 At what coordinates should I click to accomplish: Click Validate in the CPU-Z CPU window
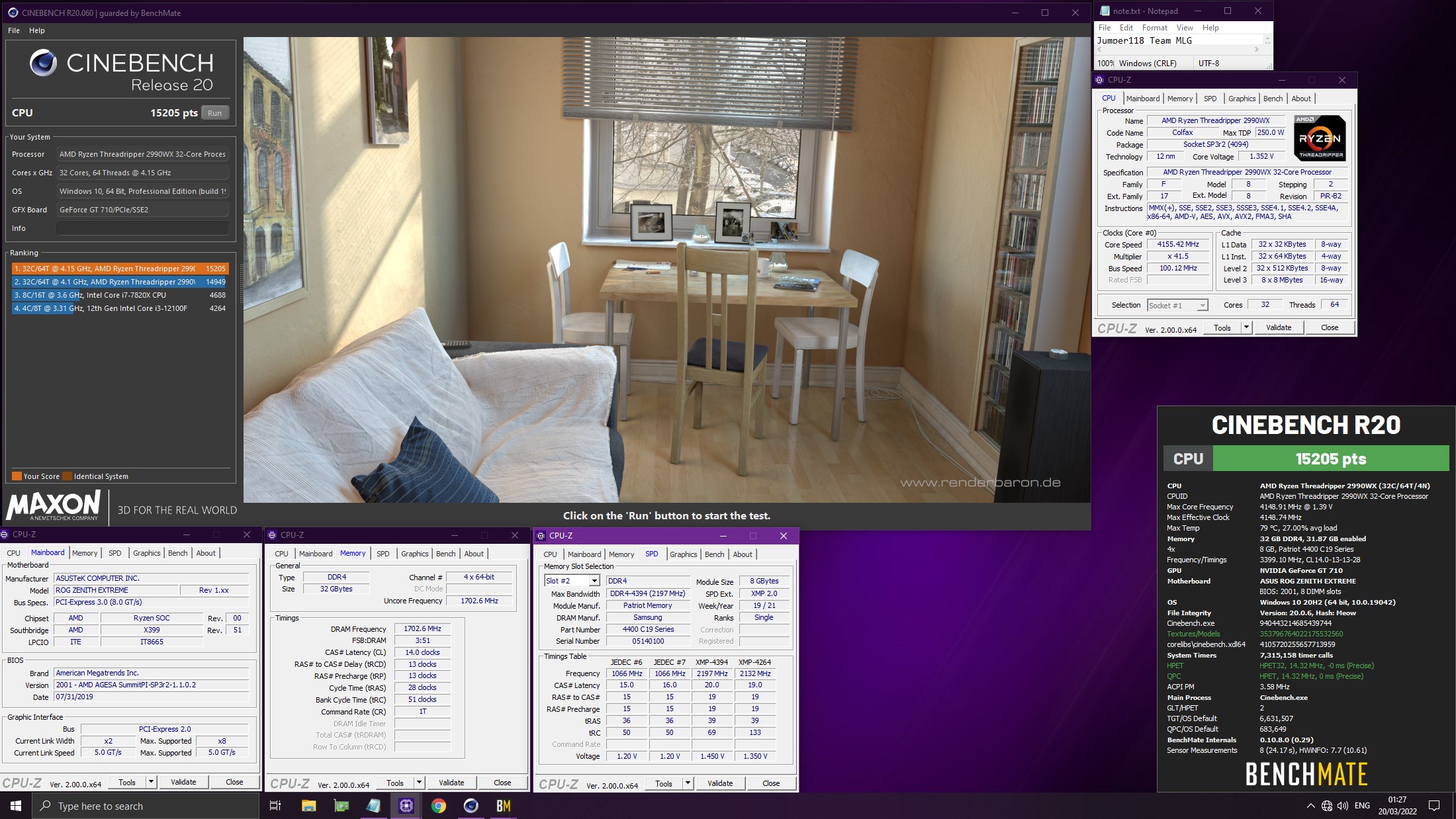pos(1279,327)
